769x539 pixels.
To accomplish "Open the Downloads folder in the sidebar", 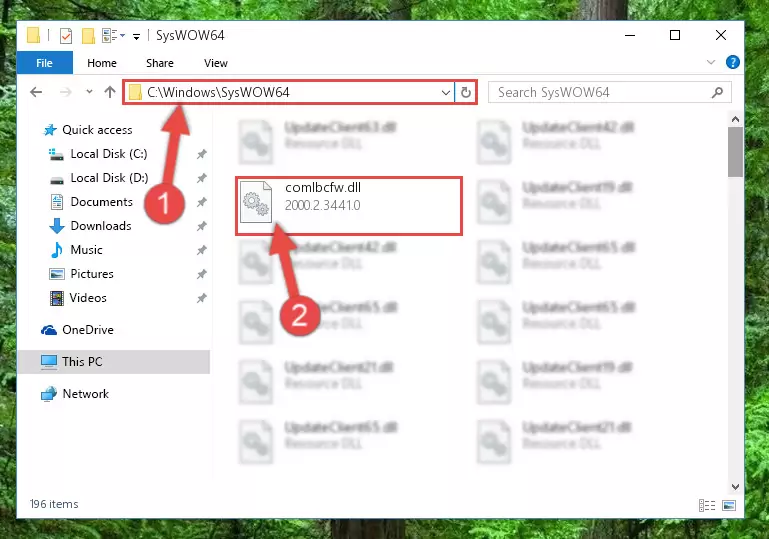I will point(91,226).
